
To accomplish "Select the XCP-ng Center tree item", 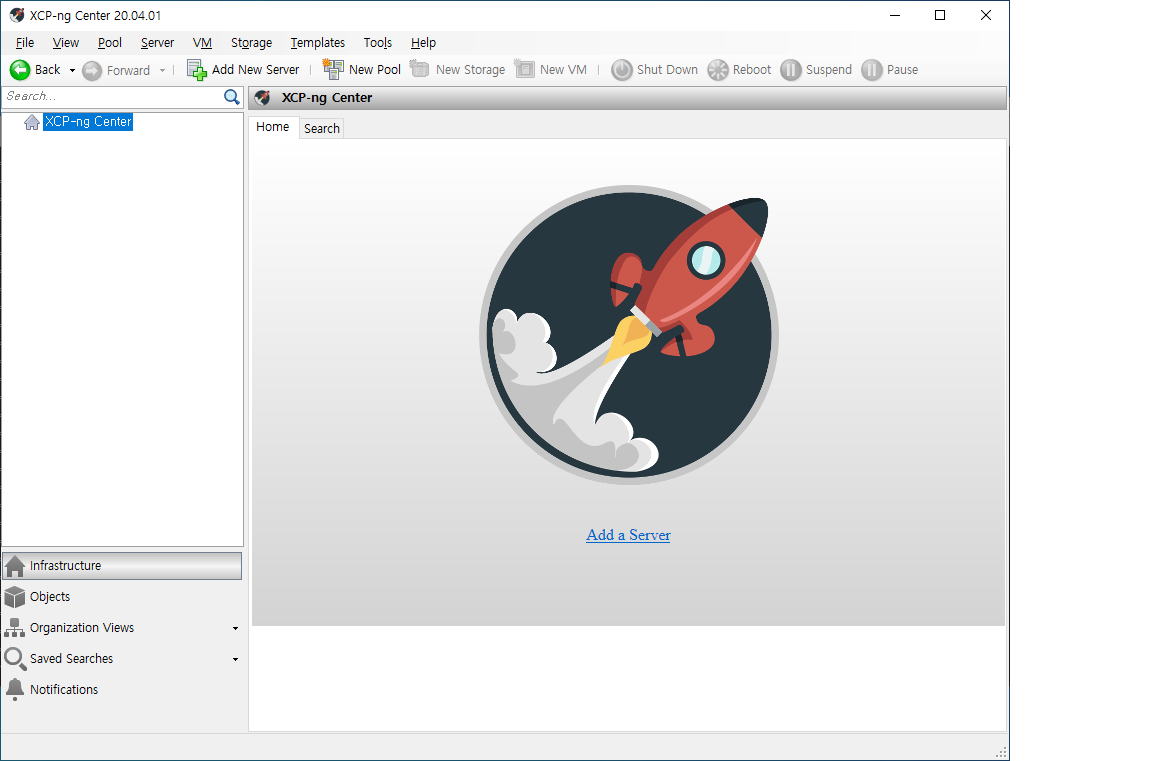I will [88, 122].
